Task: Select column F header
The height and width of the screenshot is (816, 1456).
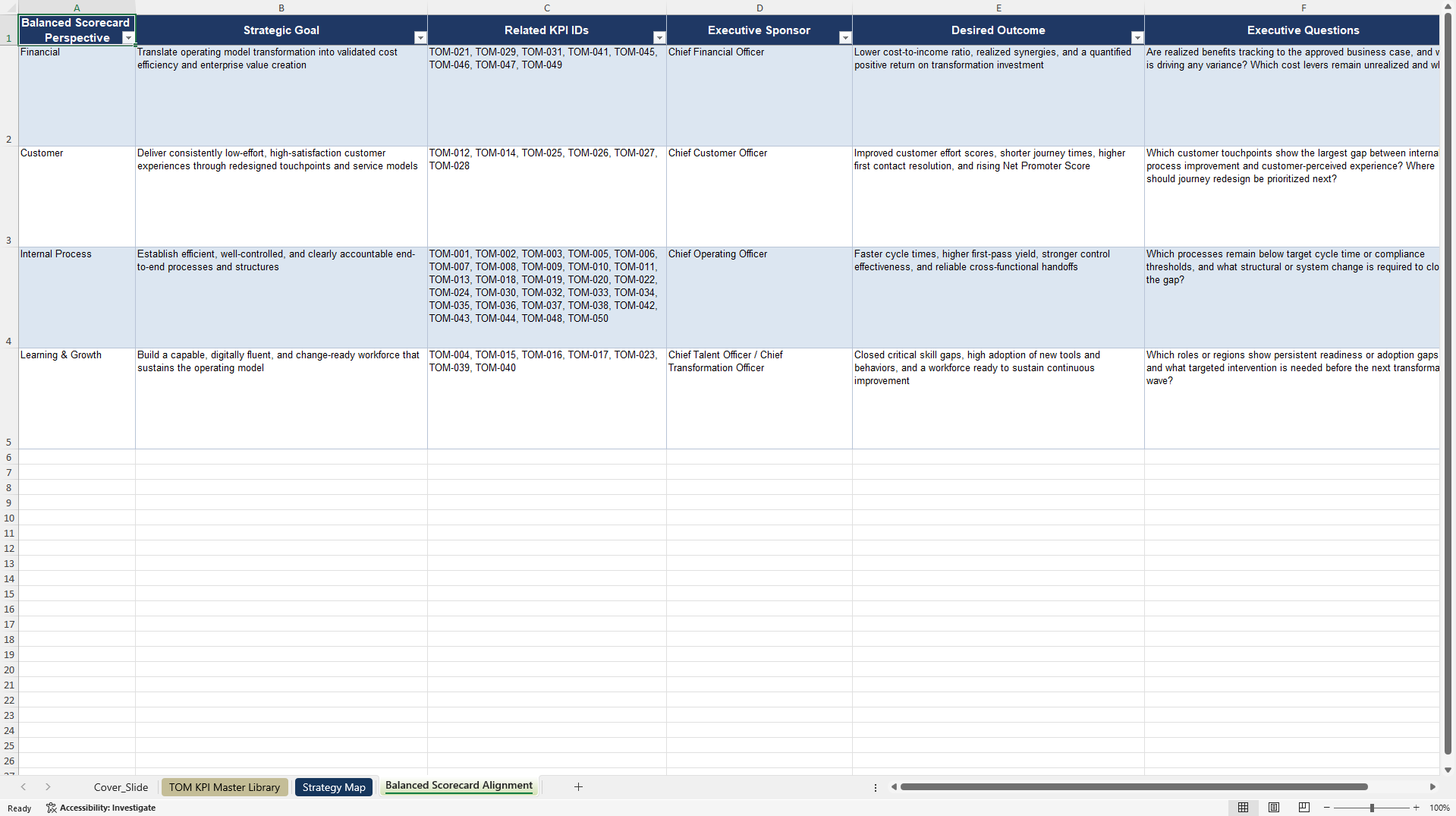Action: [x=1292, y=8]
